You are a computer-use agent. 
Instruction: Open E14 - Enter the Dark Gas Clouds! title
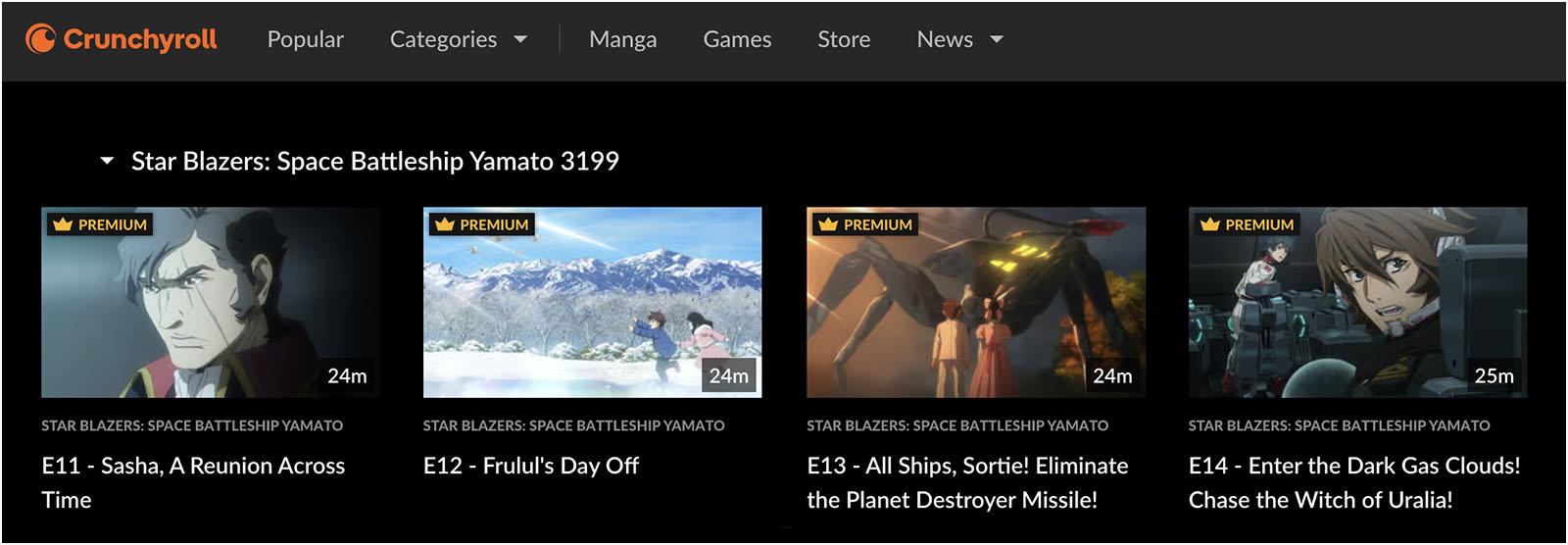click(1354, 482)
